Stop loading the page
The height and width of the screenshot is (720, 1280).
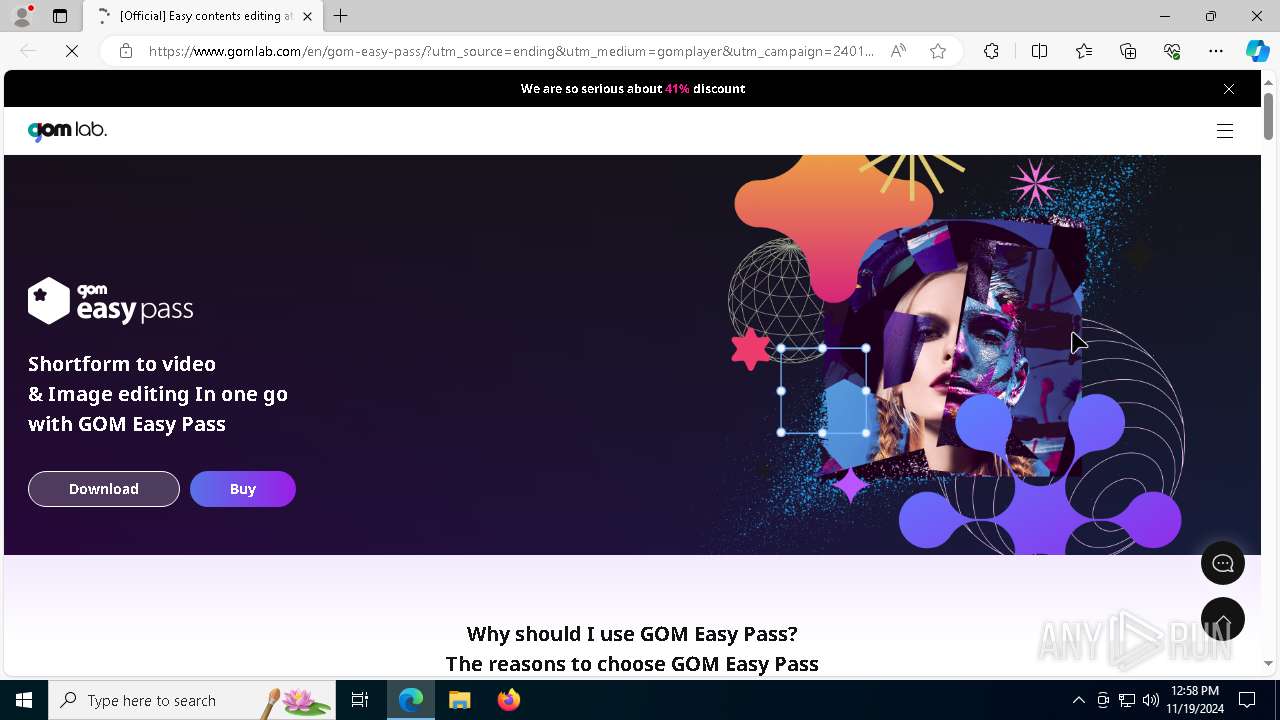pos(72,51)
